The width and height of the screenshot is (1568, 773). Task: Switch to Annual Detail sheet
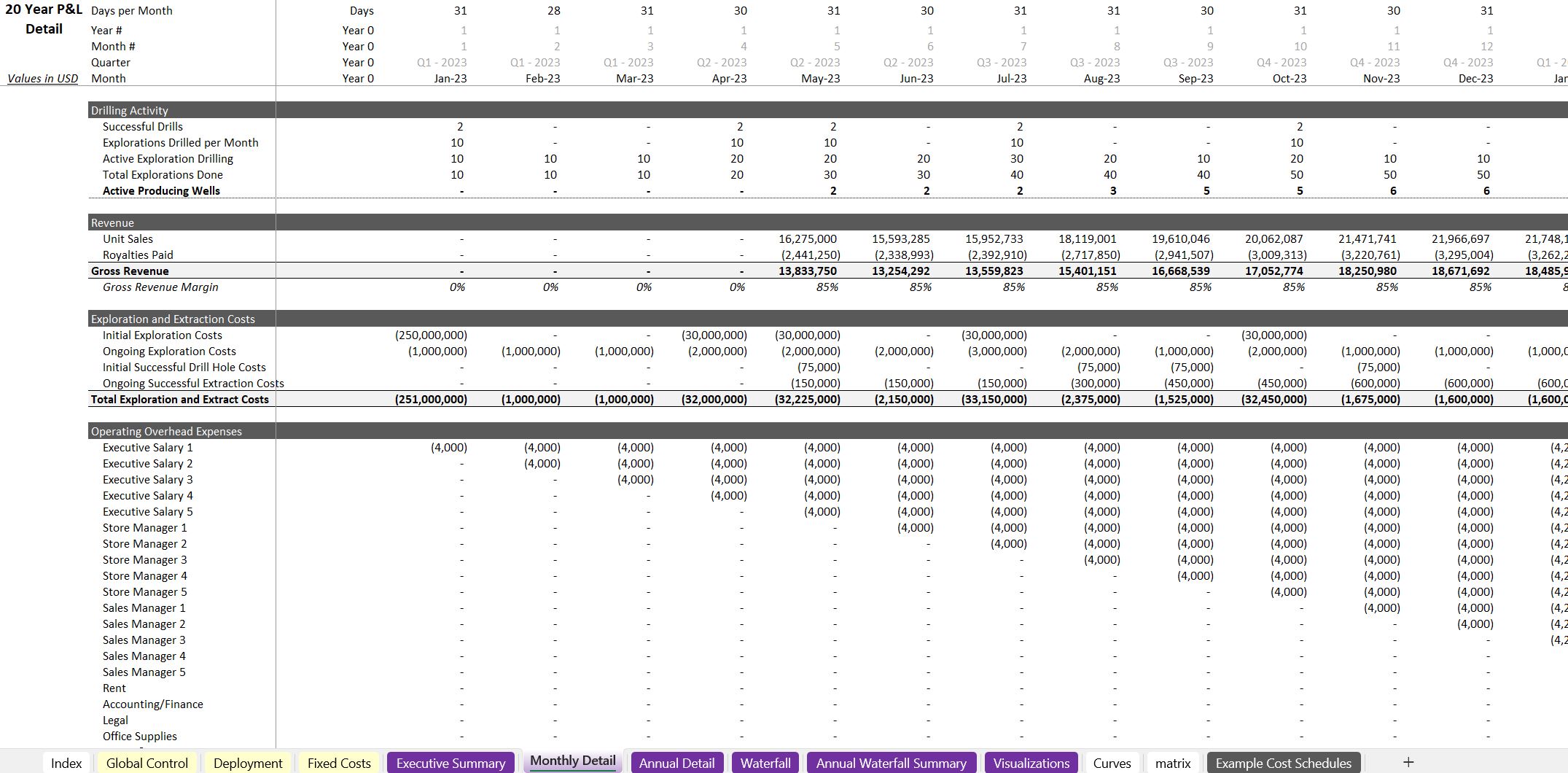(x=676, y=763)
